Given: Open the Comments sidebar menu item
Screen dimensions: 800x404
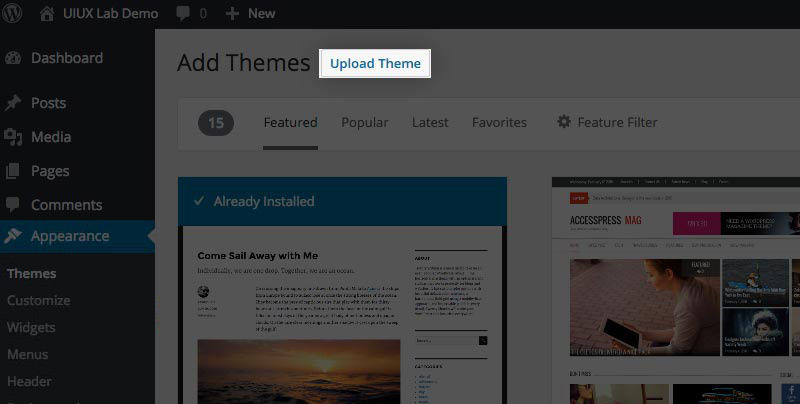Looking at the screenshot, I should [66, 205].
